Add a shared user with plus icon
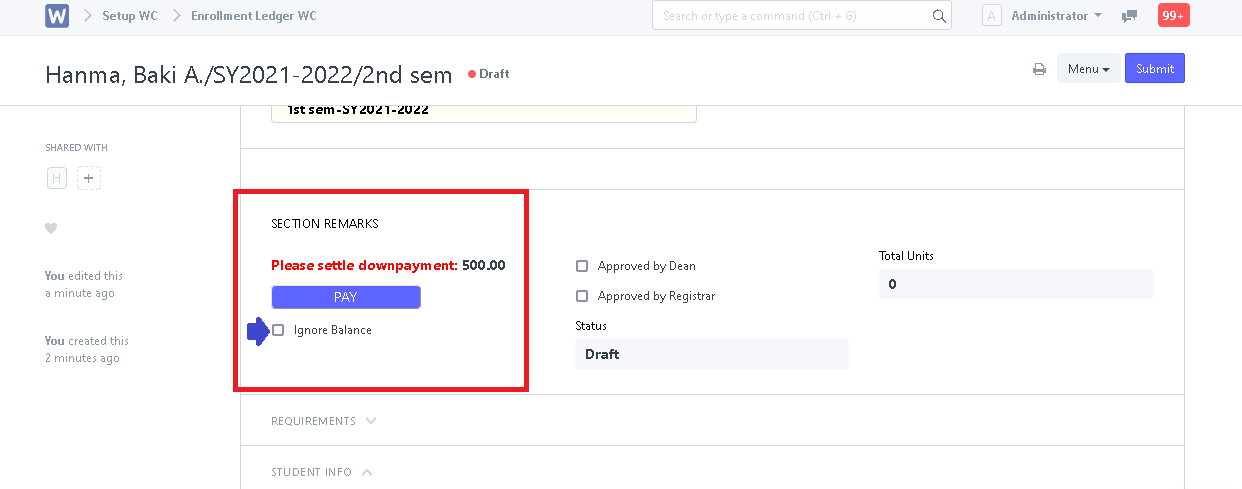 click(89, 178)
